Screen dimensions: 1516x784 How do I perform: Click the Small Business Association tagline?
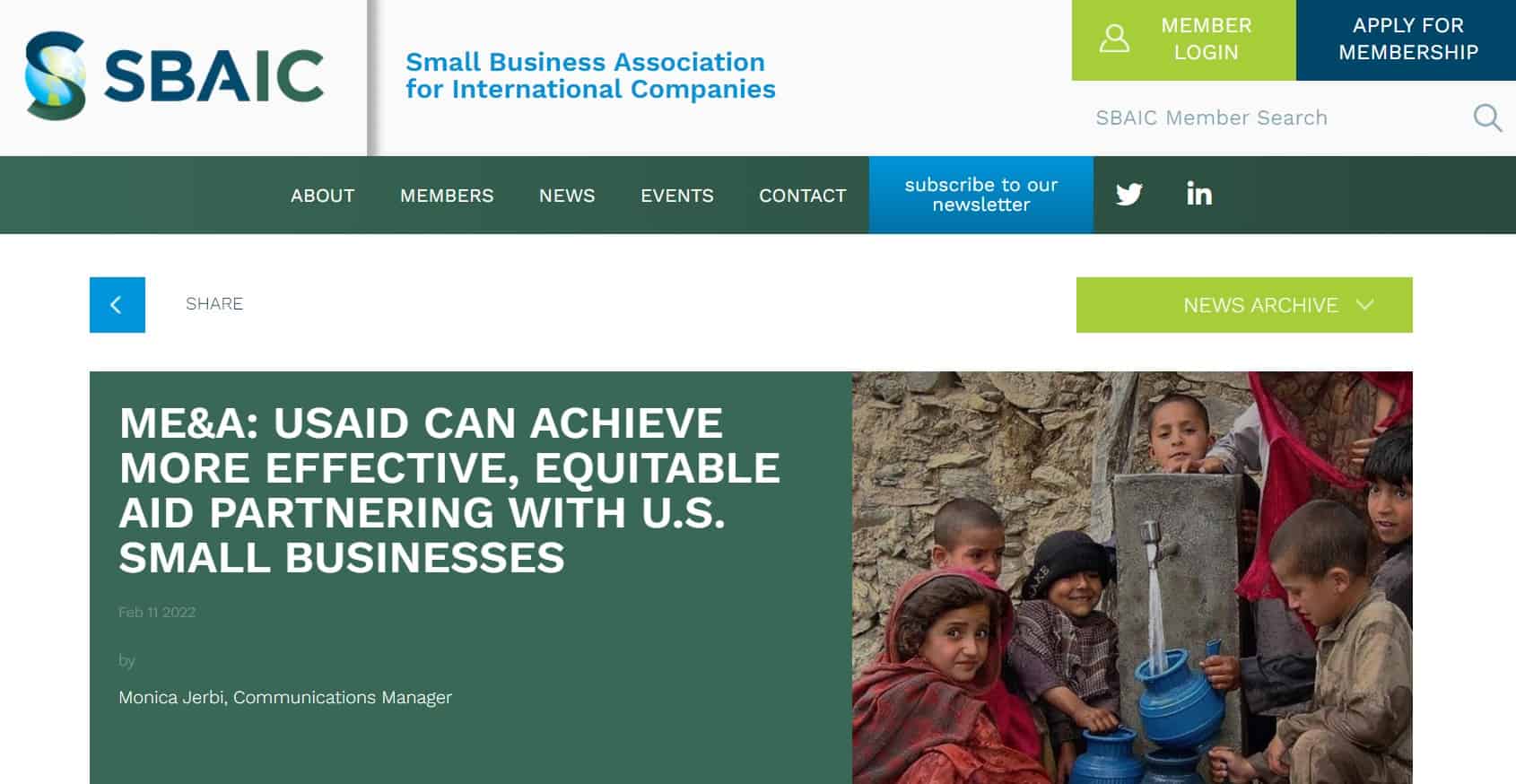[x=590, y=75]
